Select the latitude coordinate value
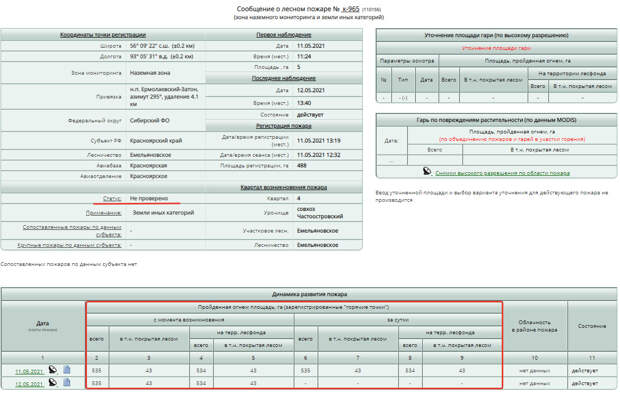The height and width of the screenshot is (393, 620). [x=162, y=46]
